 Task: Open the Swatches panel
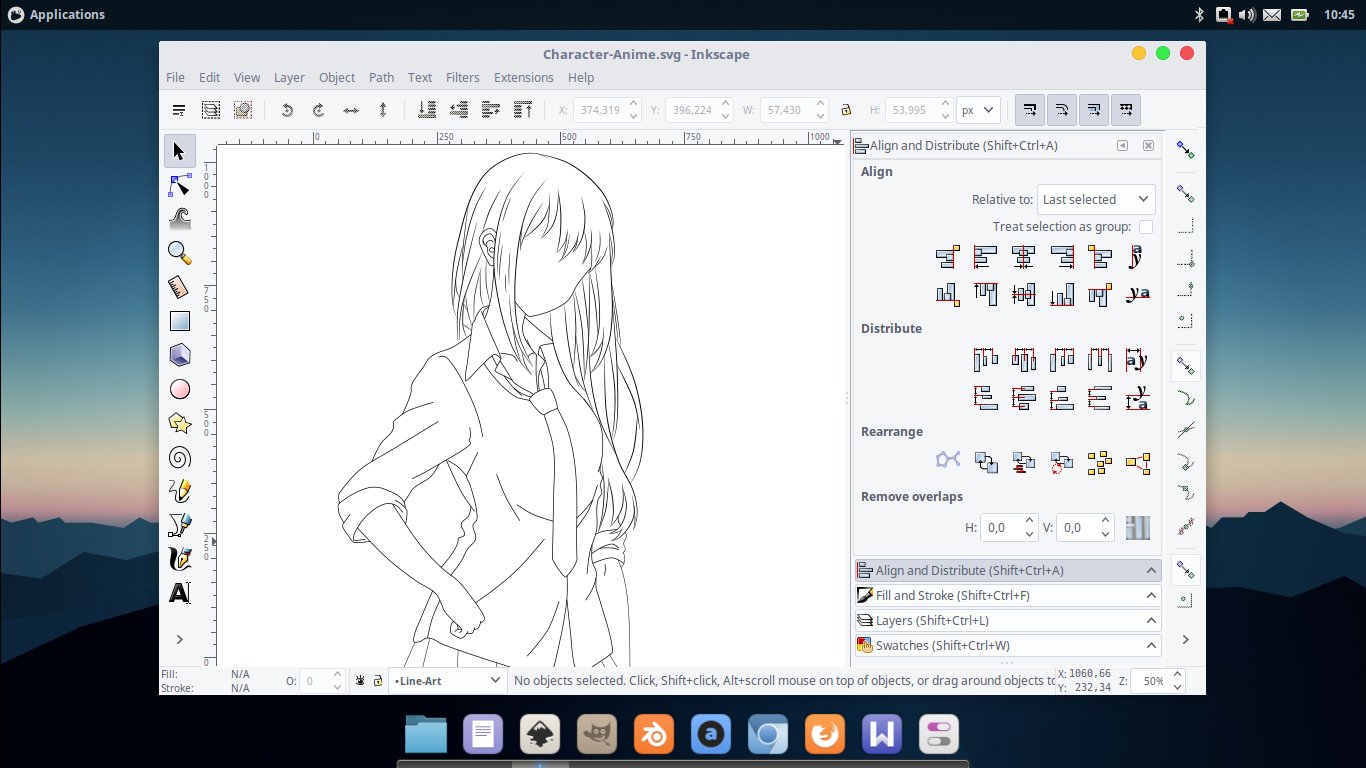(x=1005, y=645)
